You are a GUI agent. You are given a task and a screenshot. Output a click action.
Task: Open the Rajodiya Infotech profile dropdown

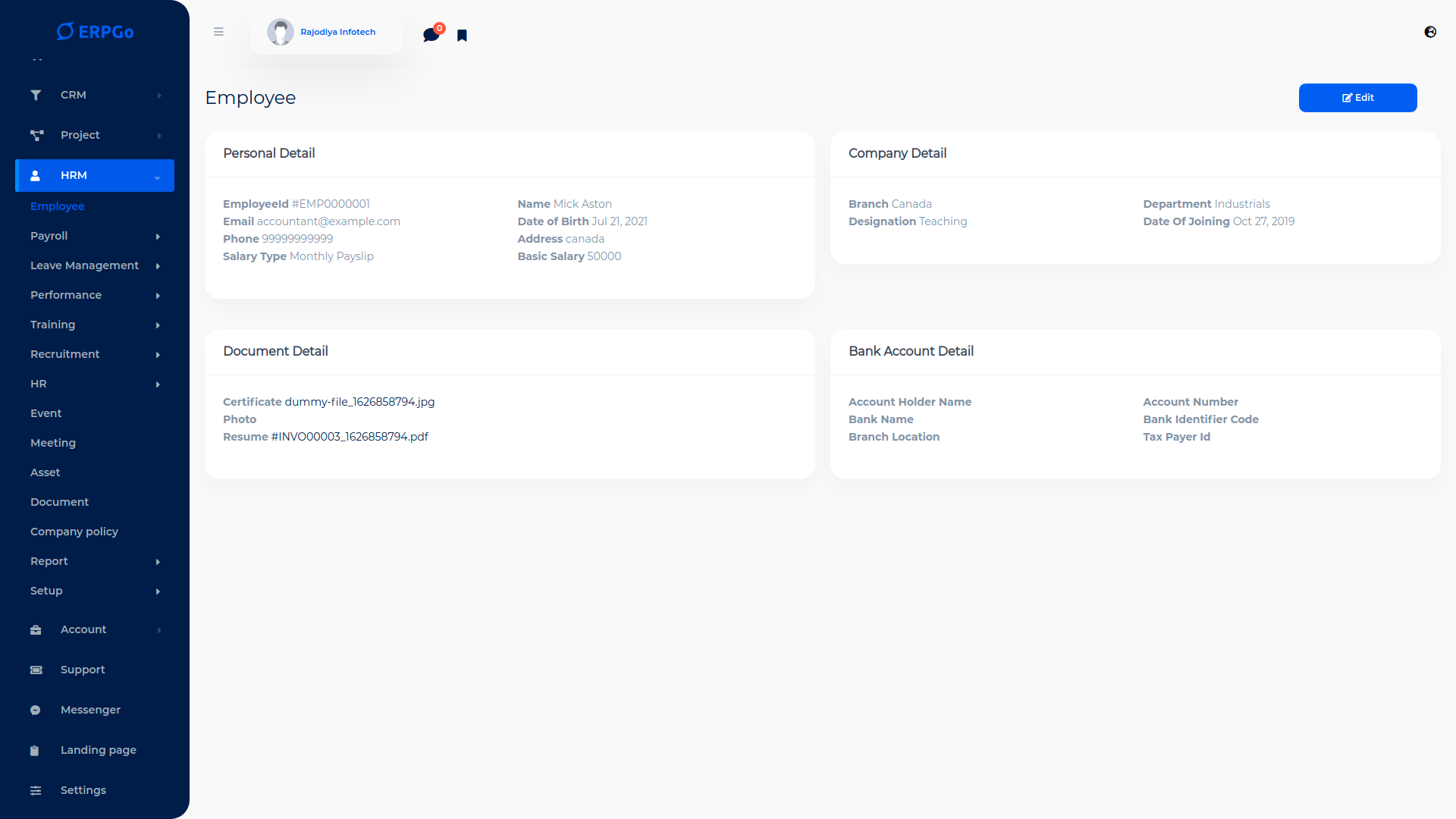click(x=326, y=32)
